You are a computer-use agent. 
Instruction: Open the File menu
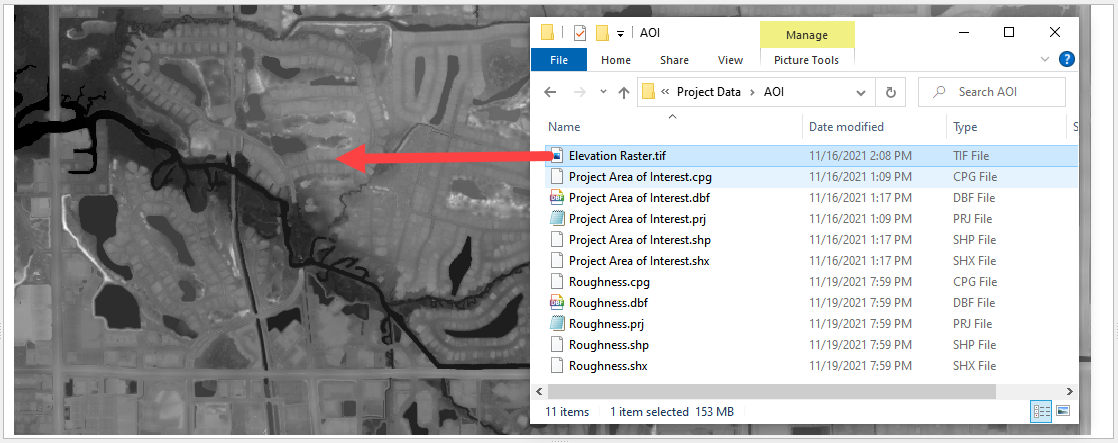pyautogui.click(x=559, y=60)
